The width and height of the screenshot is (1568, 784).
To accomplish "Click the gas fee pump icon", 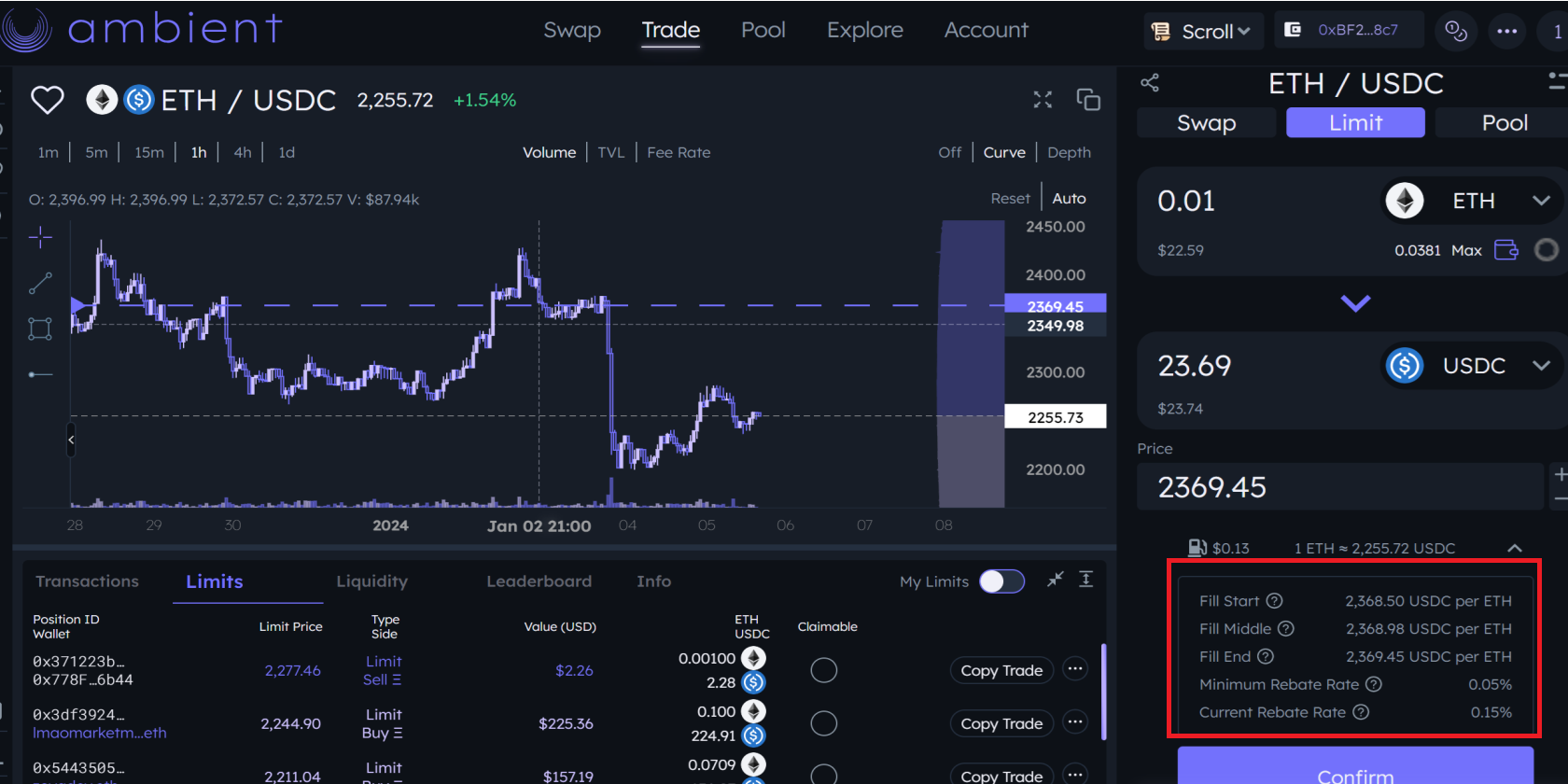I will click(x=1197, y=548).
